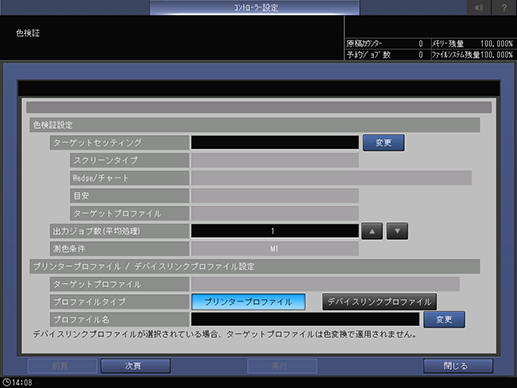Click the 出力ジョブ数 value field showing 1

275,231
